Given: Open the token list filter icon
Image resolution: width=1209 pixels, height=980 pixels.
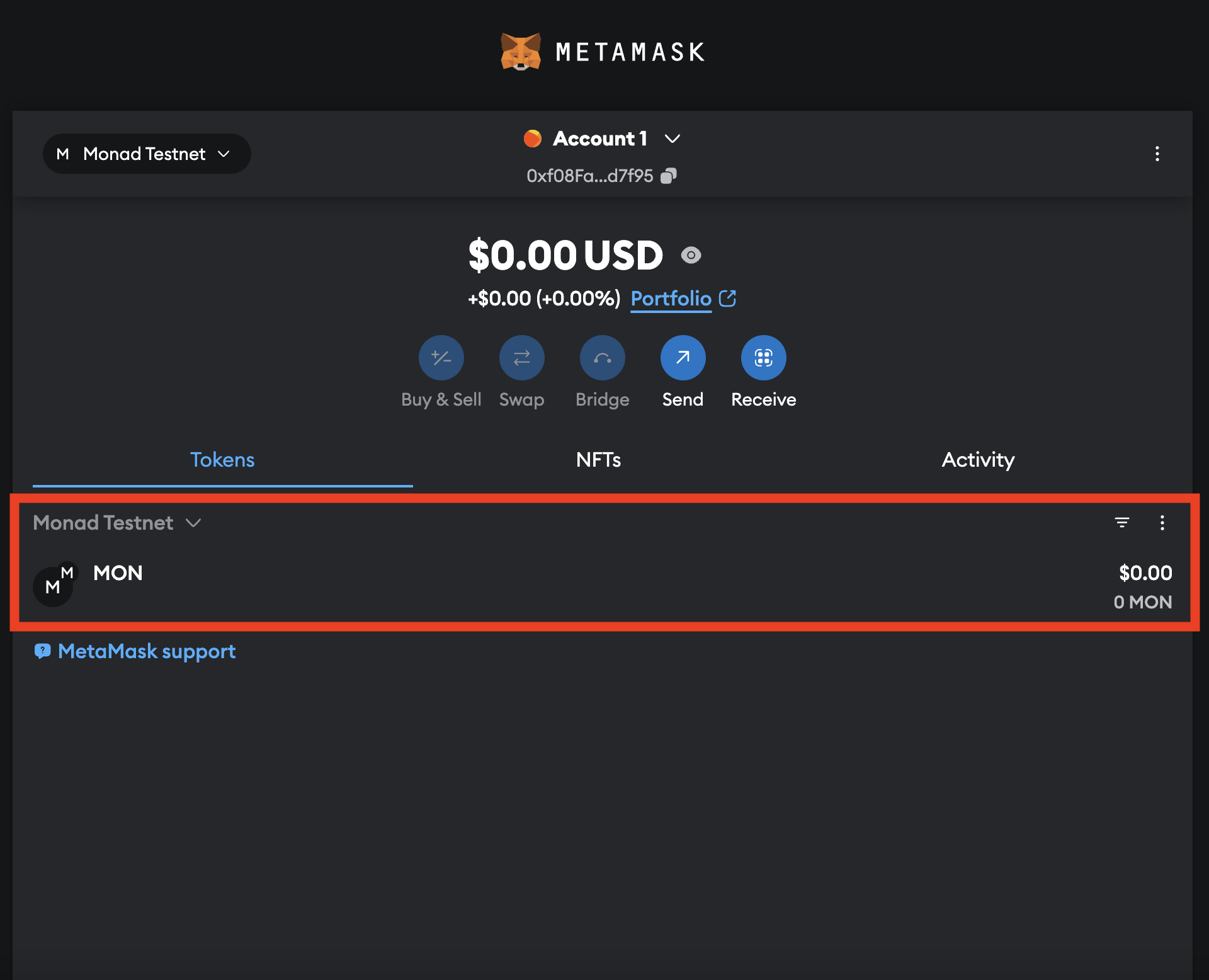Looking at the screenshot, I should [1123, 523].
